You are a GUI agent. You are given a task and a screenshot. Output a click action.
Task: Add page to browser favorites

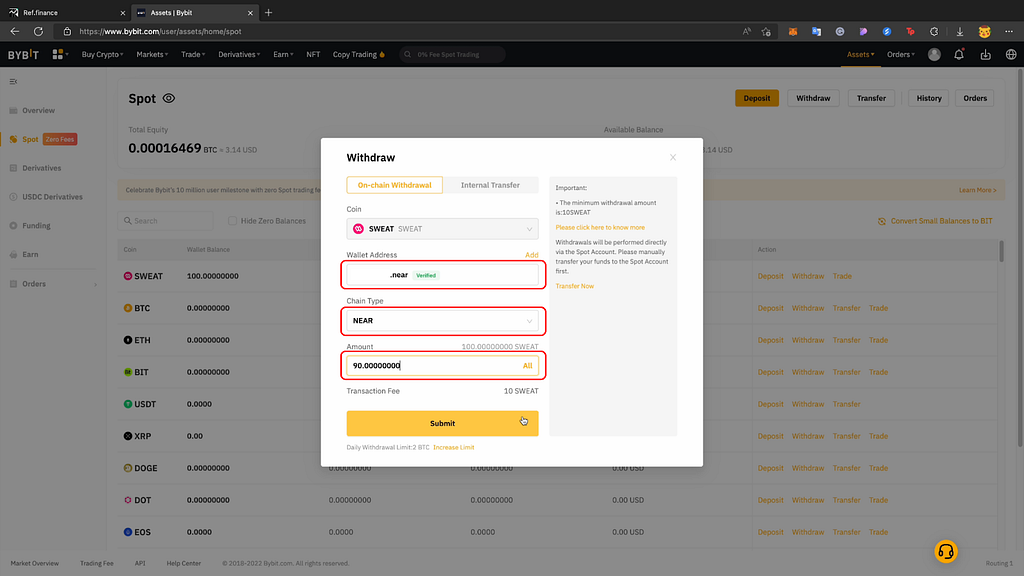[x=766, y=31]
